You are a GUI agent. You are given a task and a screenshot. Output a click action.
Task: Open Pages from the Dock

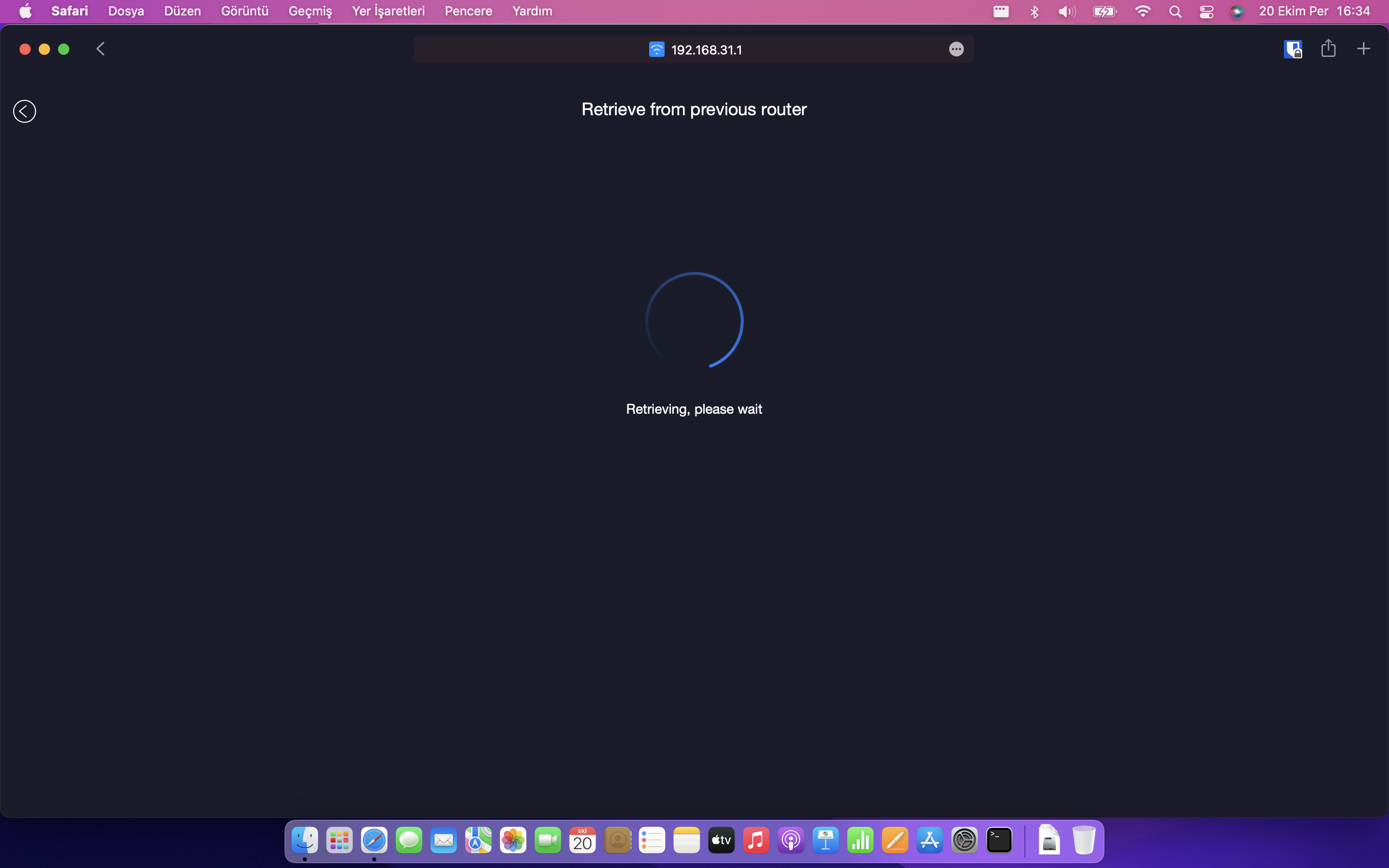pyautogui.click(x=895, y=841)
